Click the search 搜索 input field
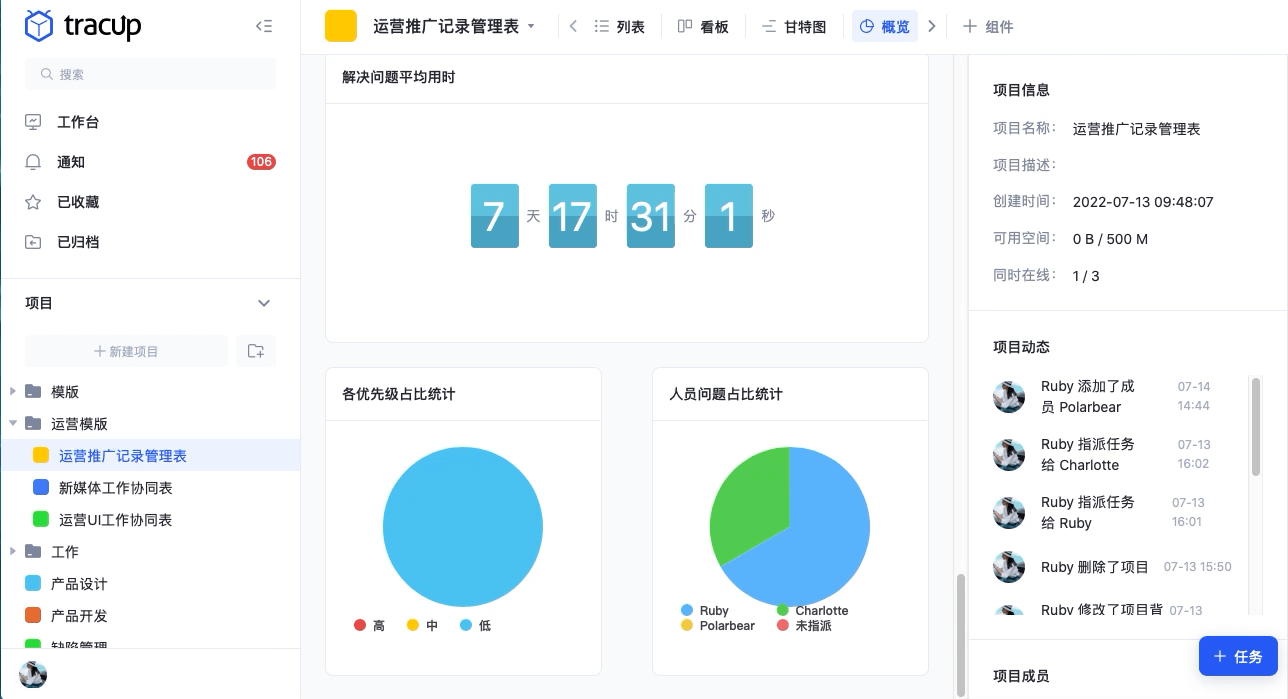This screenshot has height=699, width=1288. click(150, 74)
